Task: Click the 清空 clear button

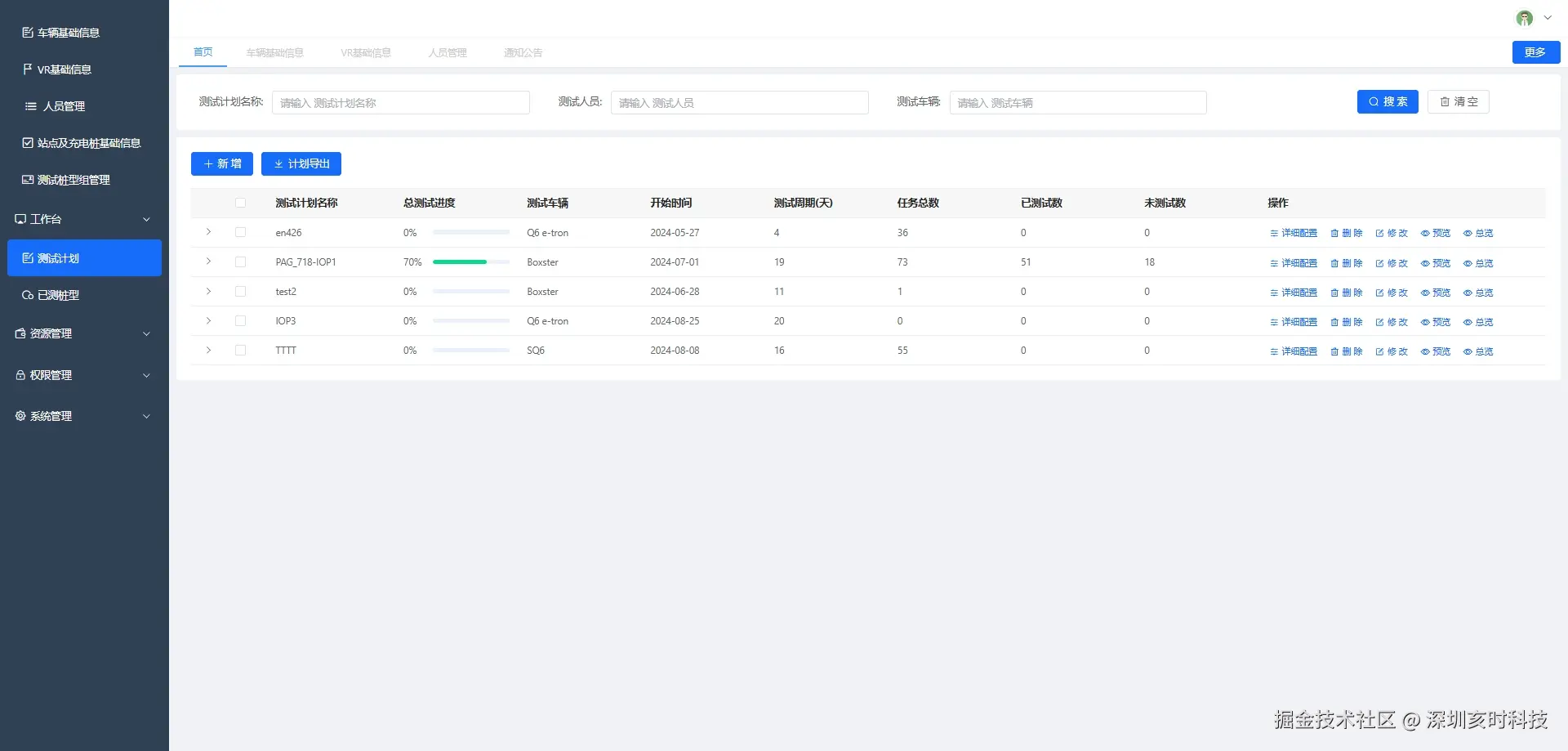Action: click(x=1459, y=102)
